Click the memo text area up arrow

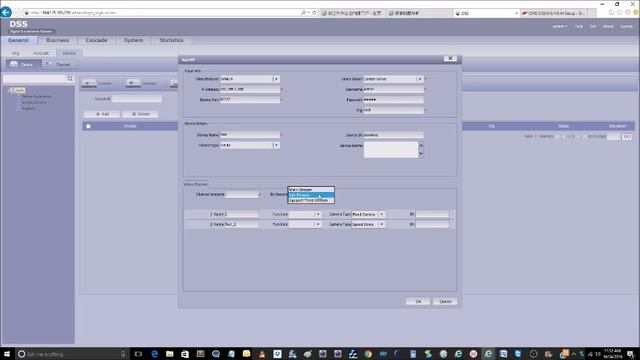[421, 146]
